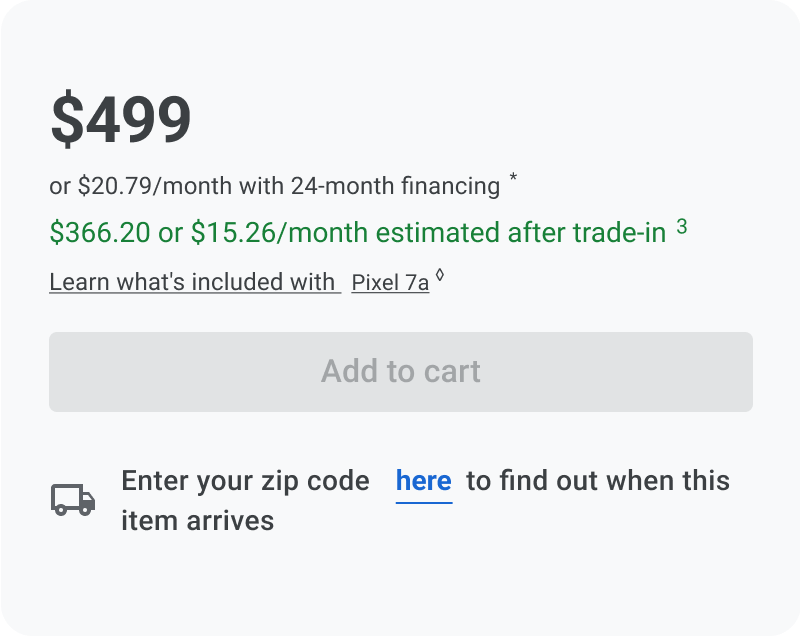Click the 'item arrives' text line
The width and height of the screenshot is (800, 636).
coord(197,521)
